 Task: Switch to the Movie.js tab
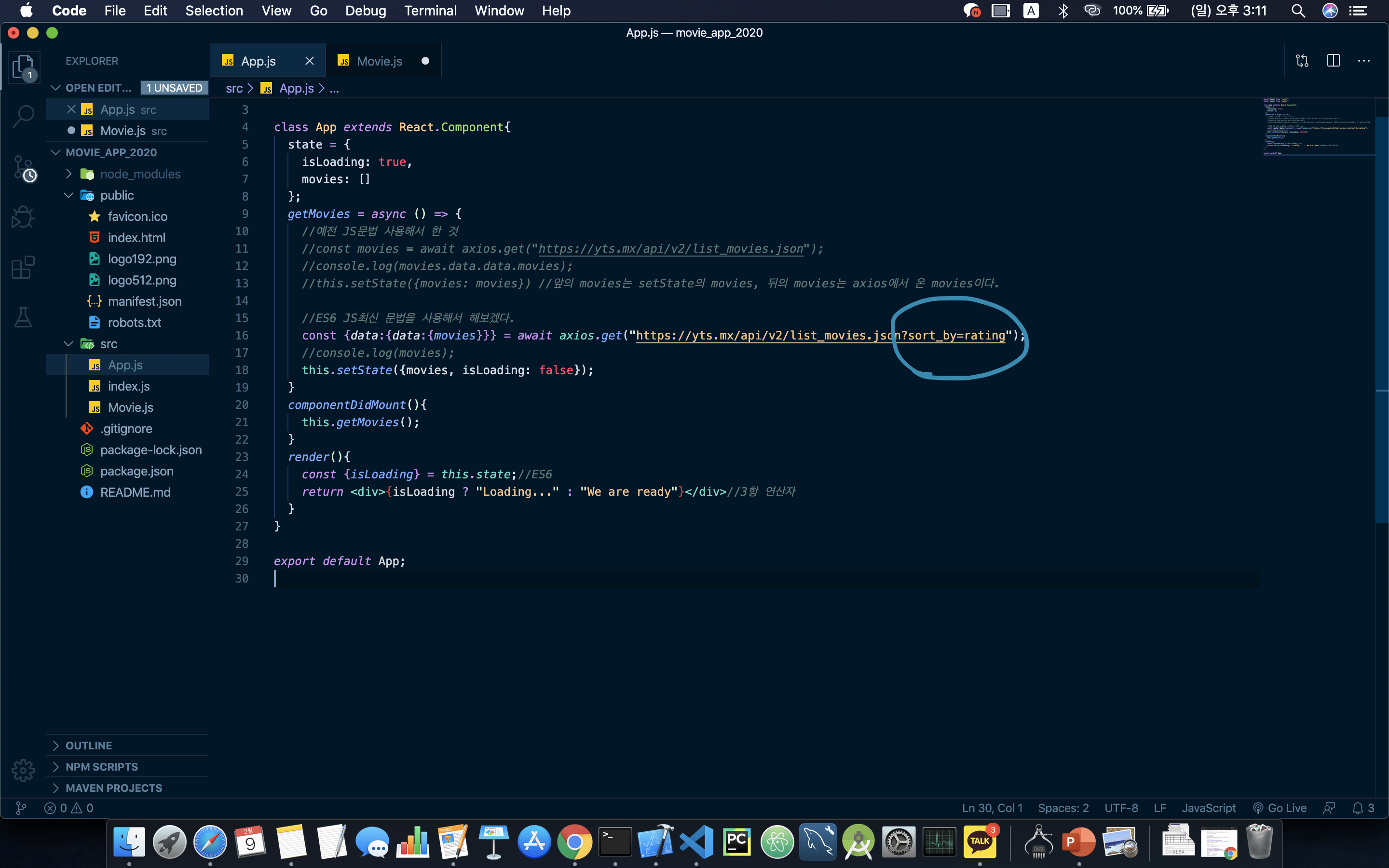pyautogui.click(x=379, y=61)
